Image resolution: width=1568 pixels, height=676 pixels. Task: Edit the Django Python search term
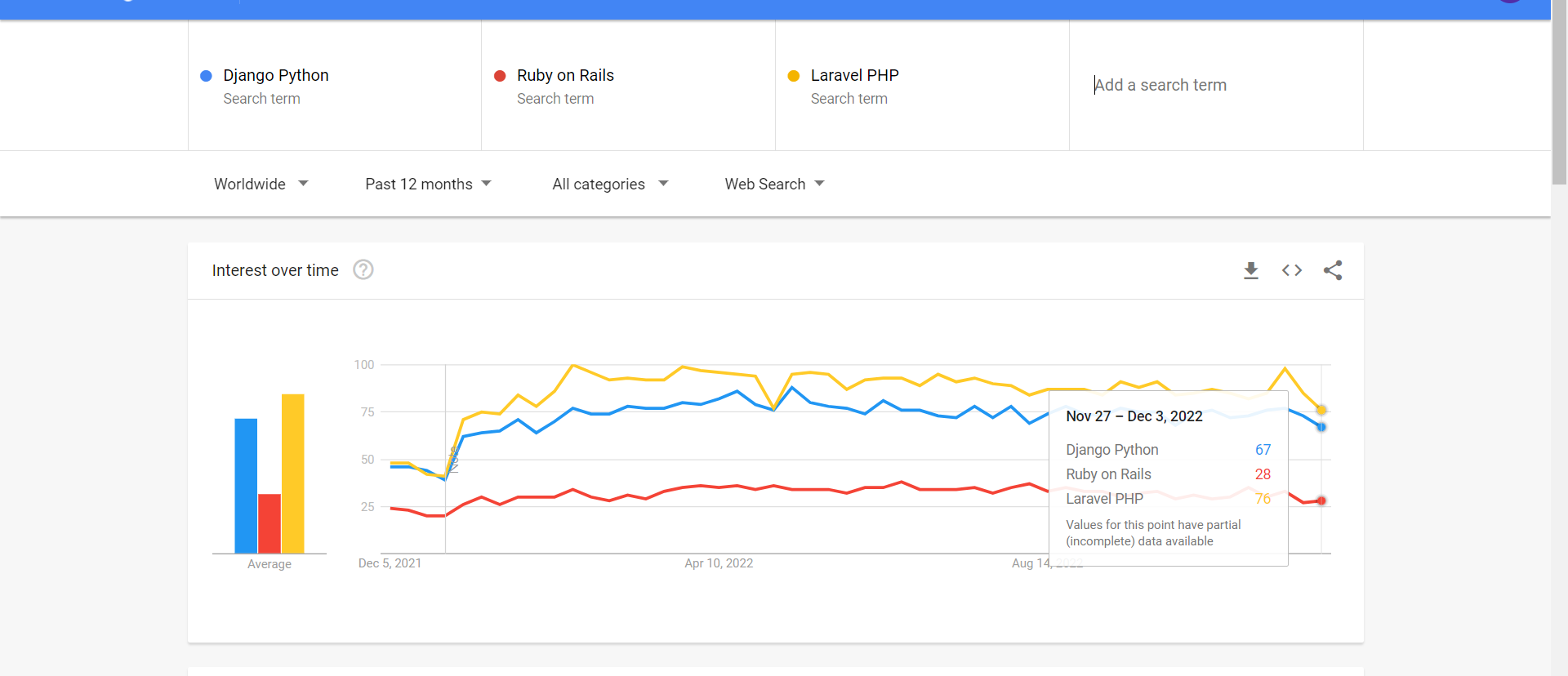pyautogui.click(x=276, y=76)
